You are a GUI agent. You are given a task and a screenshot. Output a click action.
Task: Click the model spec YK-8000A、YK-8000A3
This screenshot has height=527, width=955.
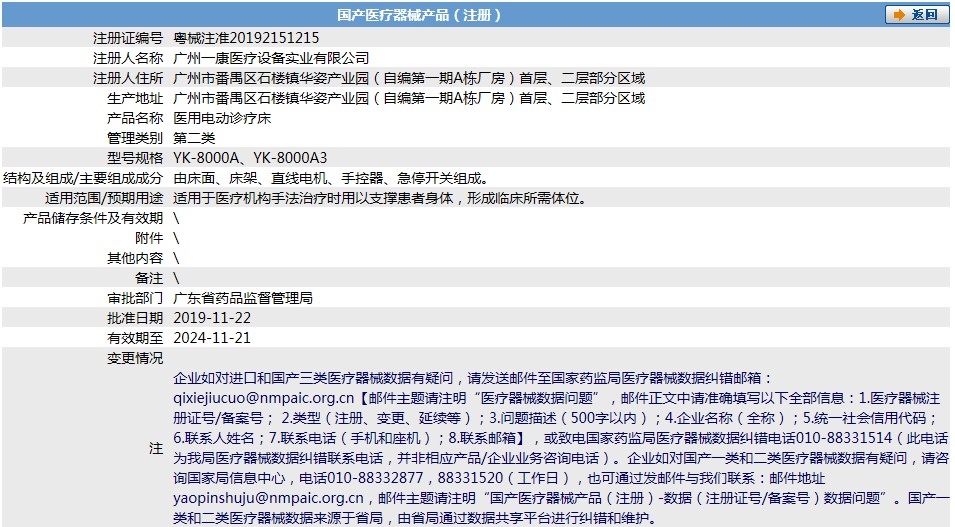coord(250,158)
